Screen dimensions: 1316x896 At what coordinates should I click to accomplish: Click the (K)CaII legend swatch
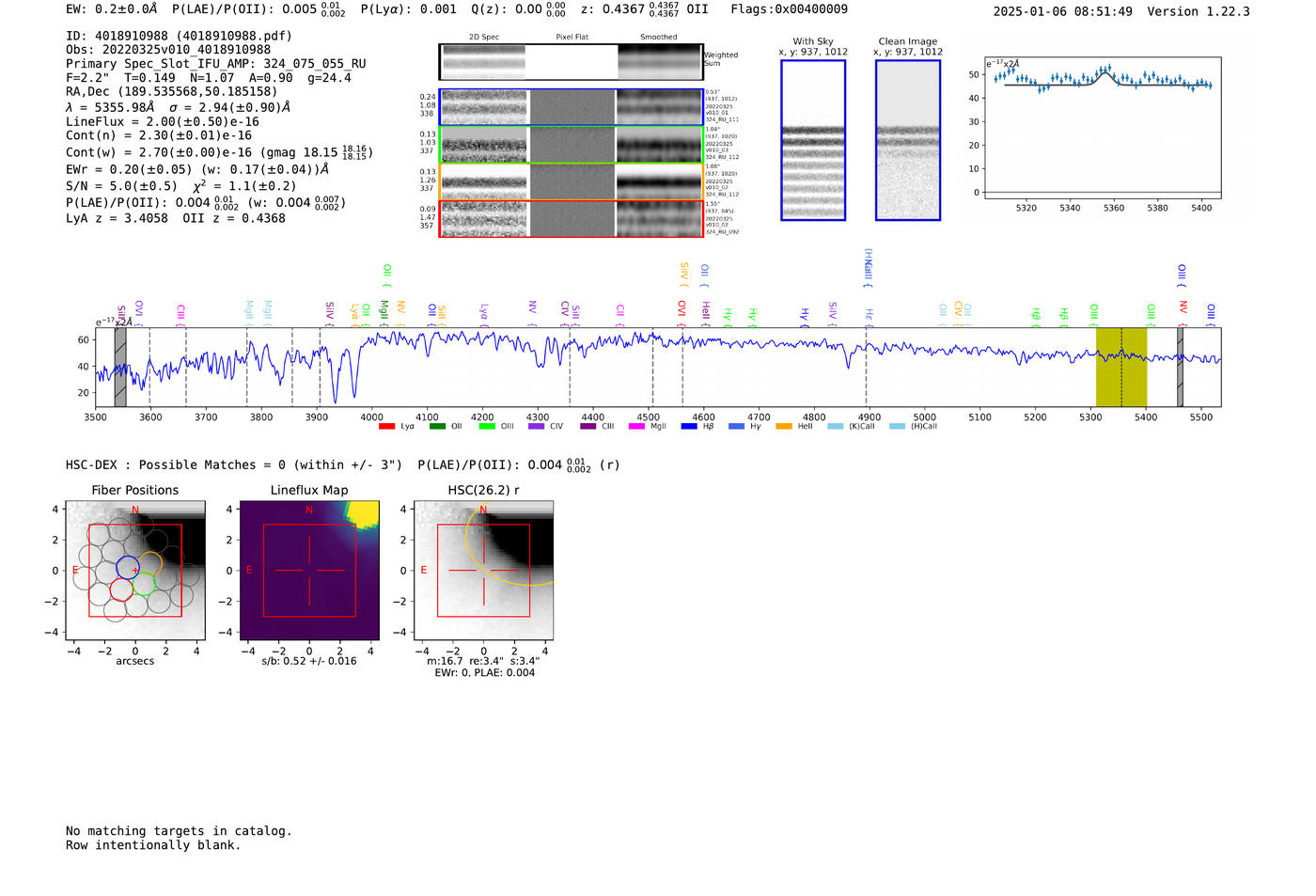[x=836, y=427]
